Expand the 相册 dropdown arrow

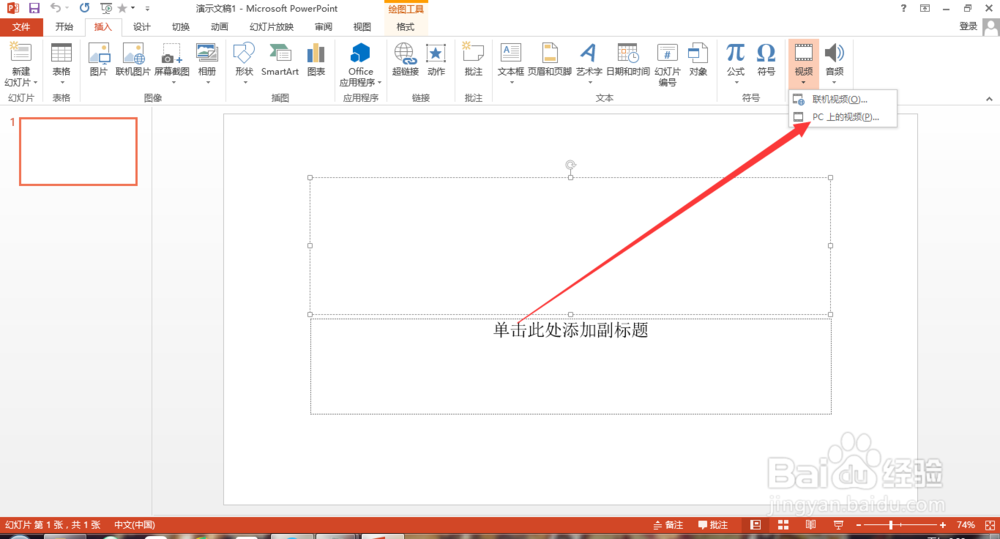208,82
